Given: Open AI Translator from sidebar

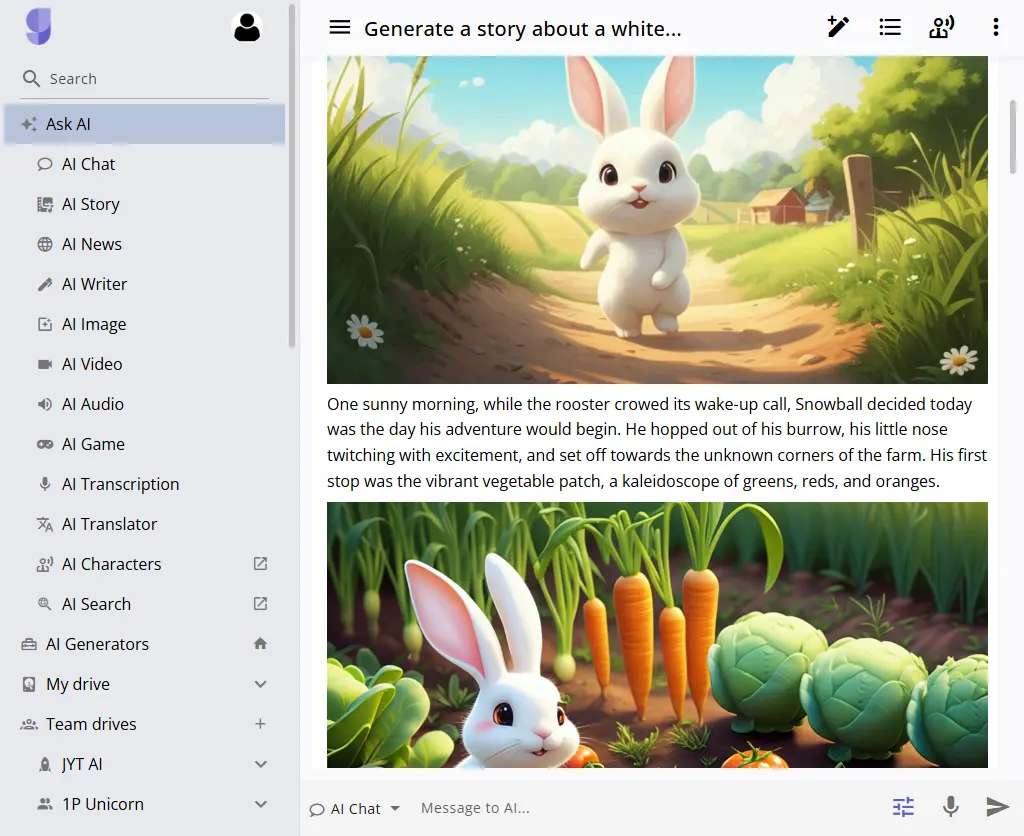Looking at the screenshot, I should (x=144, y=524).
